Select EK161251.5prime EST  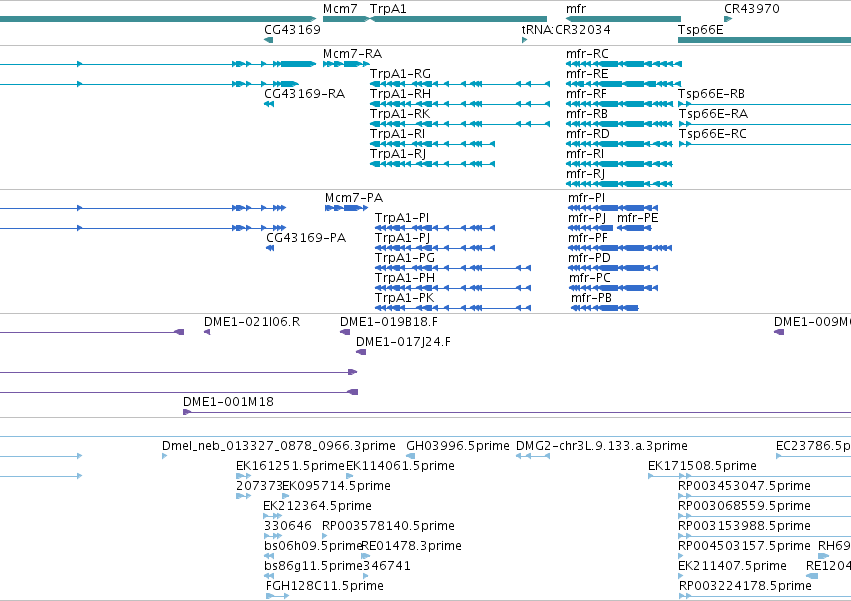[x=243, y=476]
